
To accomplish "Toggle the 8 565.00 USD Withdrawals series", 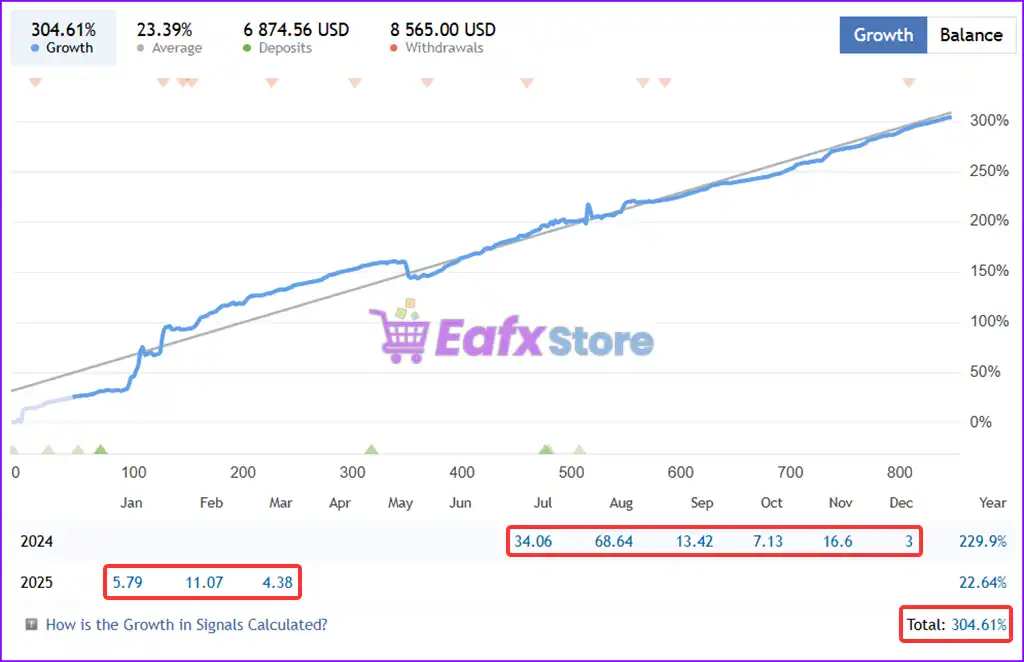I will pos(442,38).
